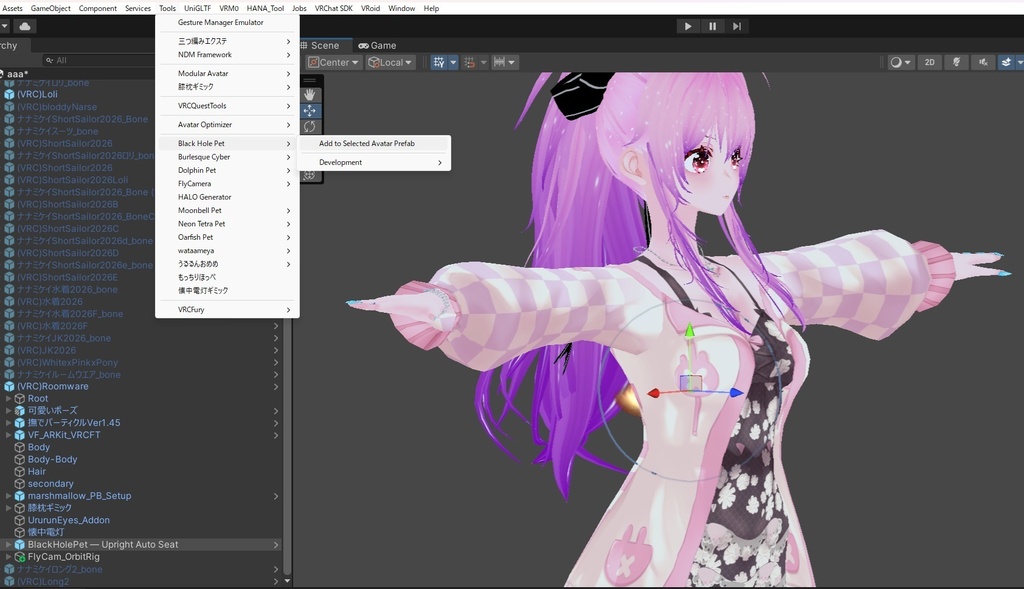Select FlyCam_OrbitRig in the hierarchy
The image size is (1024, 589).
pyautogui.click(x=63, y=557)
